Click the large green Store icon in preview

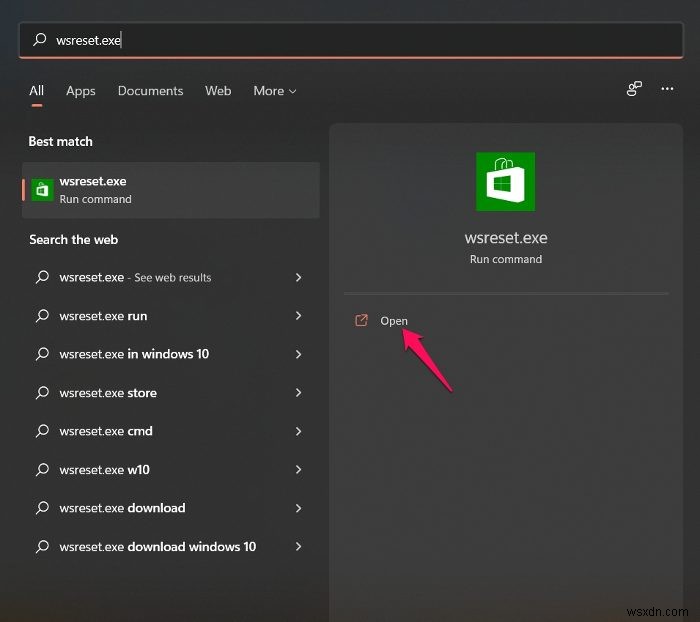pyautogui.click(x=505, y=181)
